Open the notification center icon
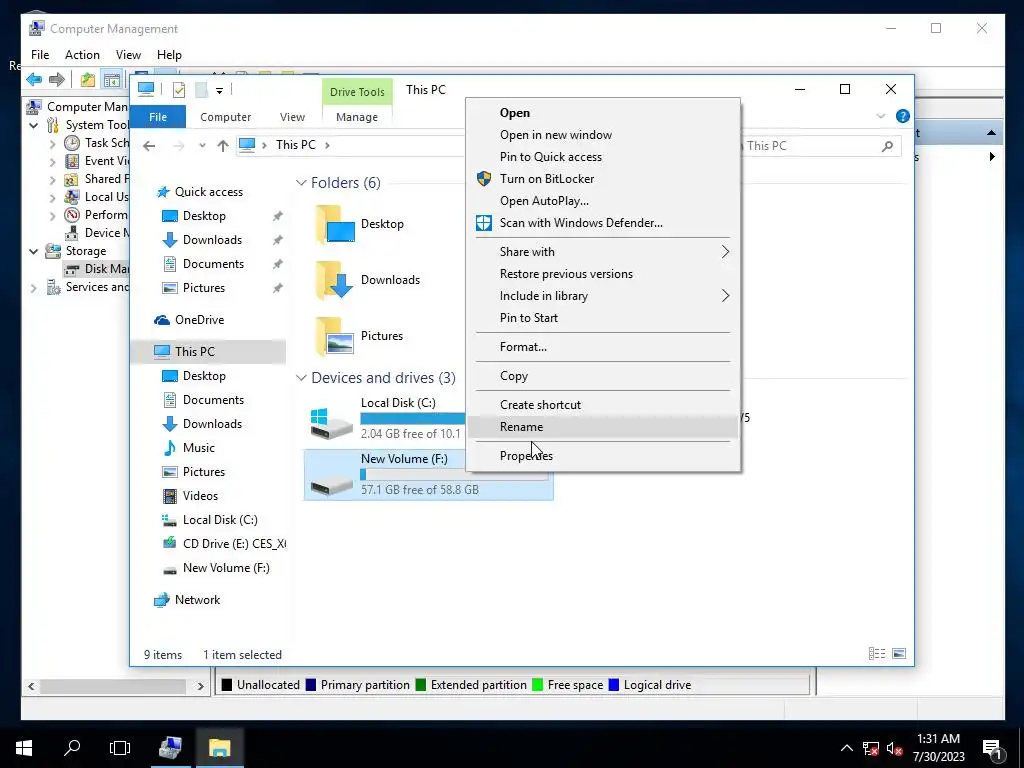The image size is (1024, 768). tap(993, 750)
